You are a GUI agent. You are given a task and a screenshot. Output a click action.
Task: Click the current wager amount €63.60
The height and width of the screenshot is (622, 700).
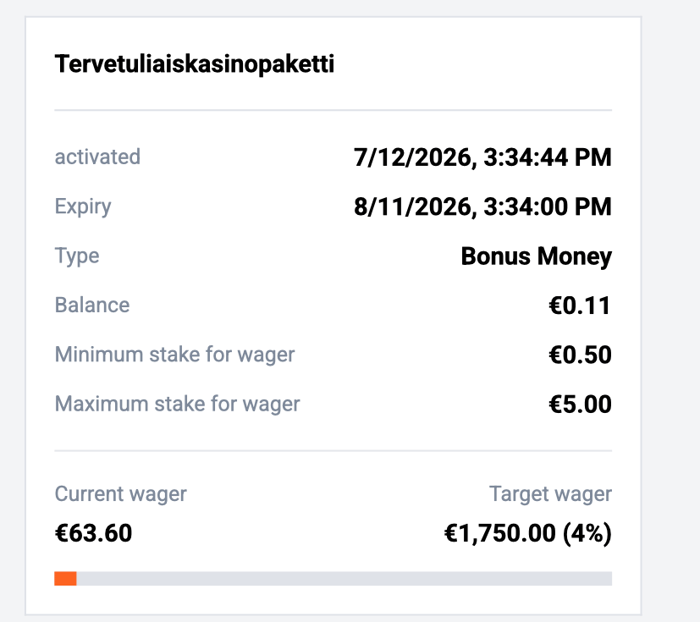[x=93, y=533]
